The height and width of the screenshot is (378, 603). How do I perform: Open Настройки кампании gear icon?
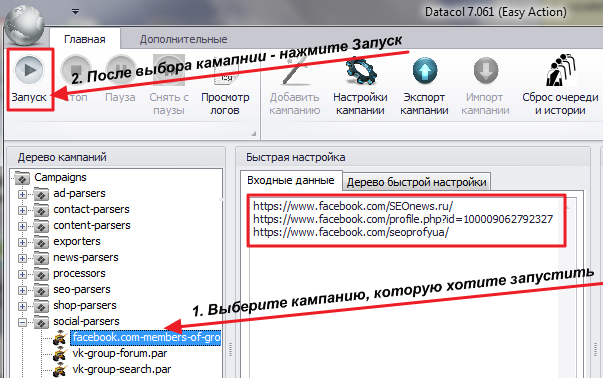[x=360, y=71]
